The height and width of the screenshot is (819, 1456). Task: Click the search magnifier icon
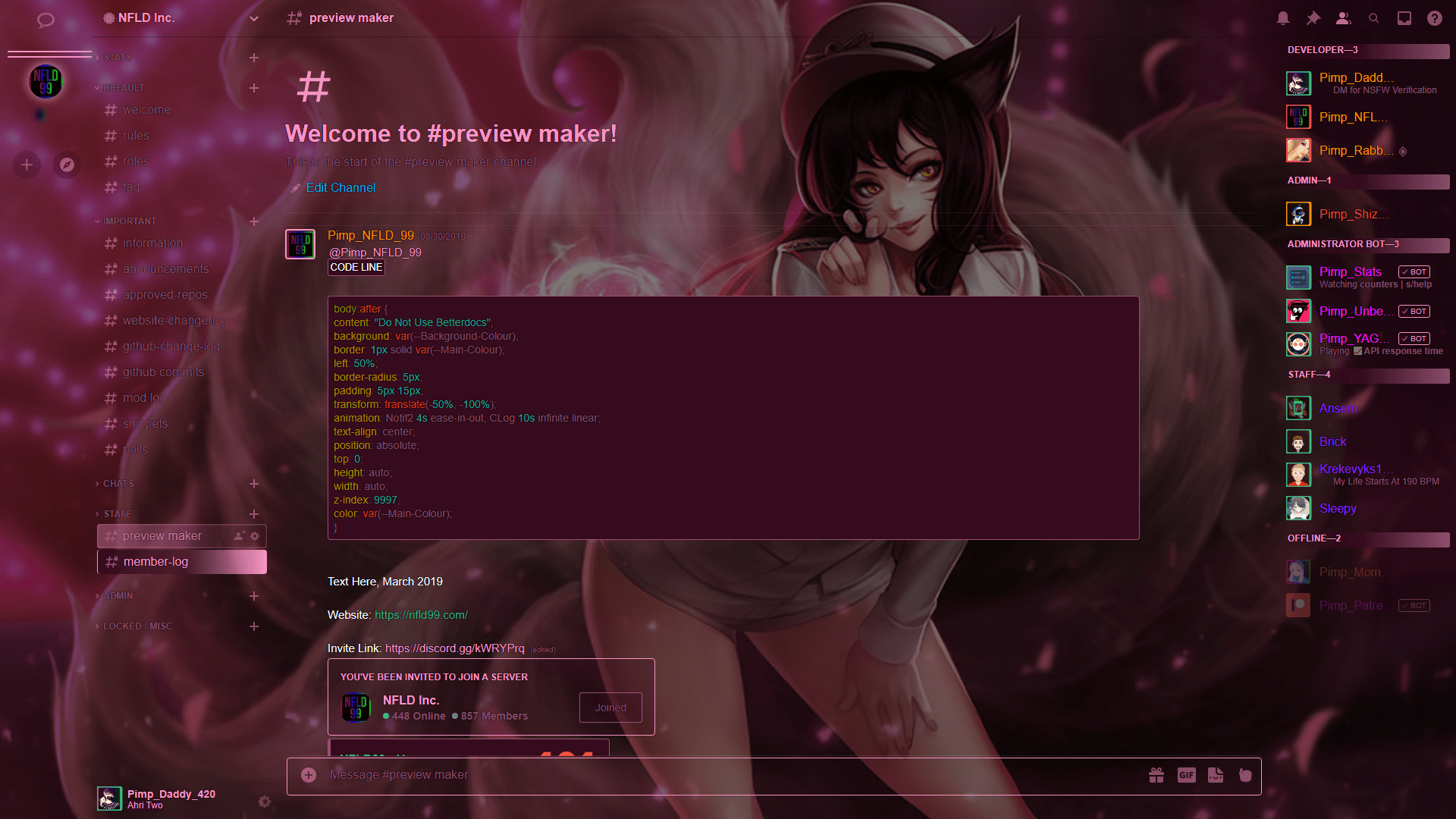(x=1373, y=18)
